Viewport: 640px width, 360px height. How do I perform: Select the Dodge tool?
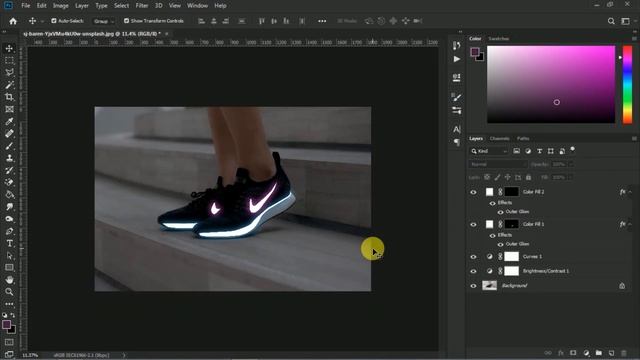(9, 219)
